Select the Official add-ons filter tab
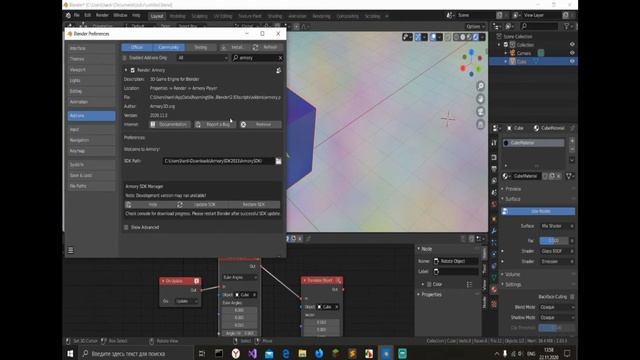 point(137,47)
